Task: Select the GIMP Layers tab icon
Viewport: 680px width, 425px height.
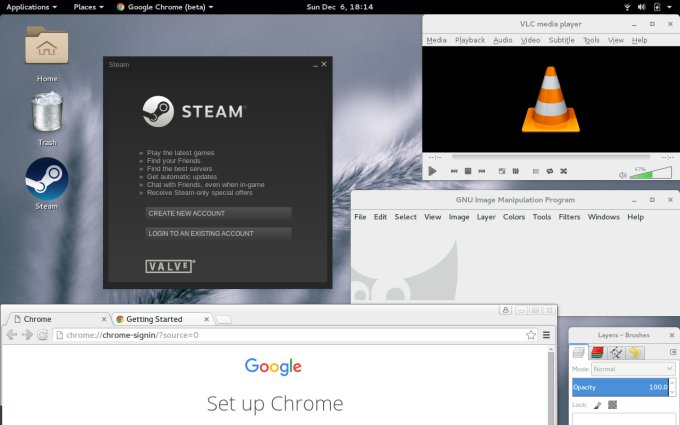Action: (579, 353)
